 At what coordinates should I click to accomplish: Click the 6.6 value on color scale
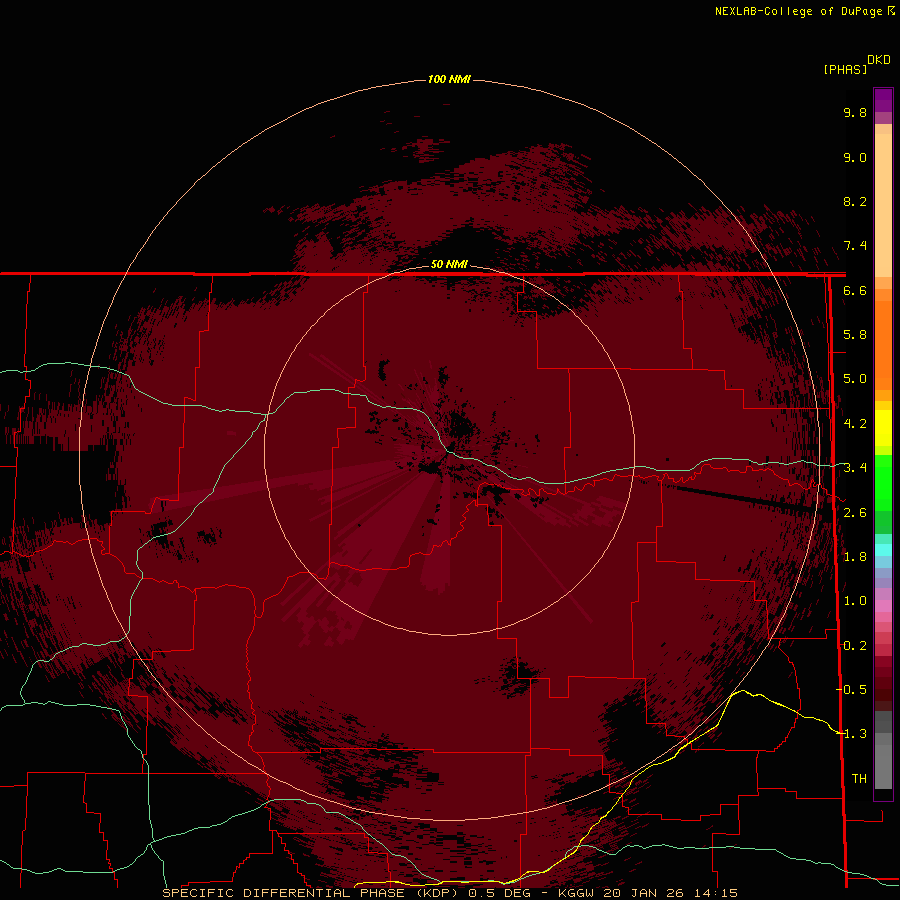coord(855,290)
